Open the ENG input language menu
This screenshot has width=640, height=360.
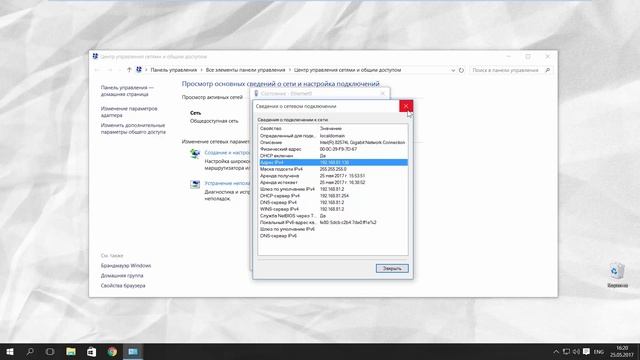point(599,351)
